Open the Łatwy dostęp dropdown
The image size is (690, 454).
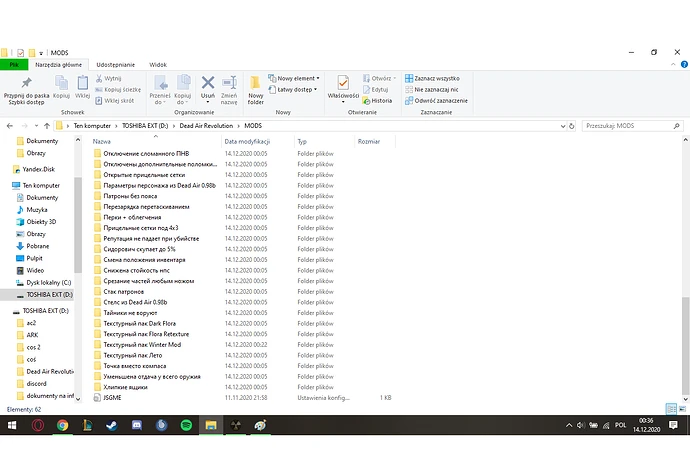pos(293,89)
